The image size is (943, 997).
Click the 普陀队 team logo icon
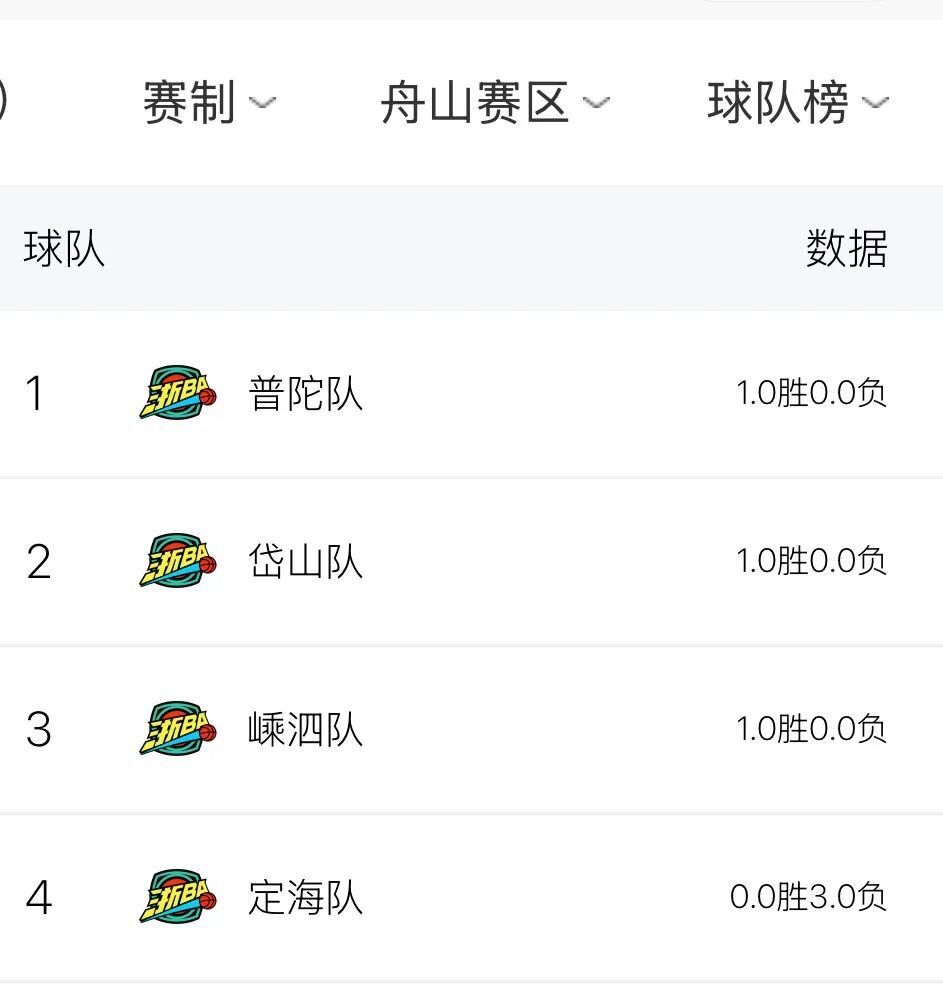[178, 392]
